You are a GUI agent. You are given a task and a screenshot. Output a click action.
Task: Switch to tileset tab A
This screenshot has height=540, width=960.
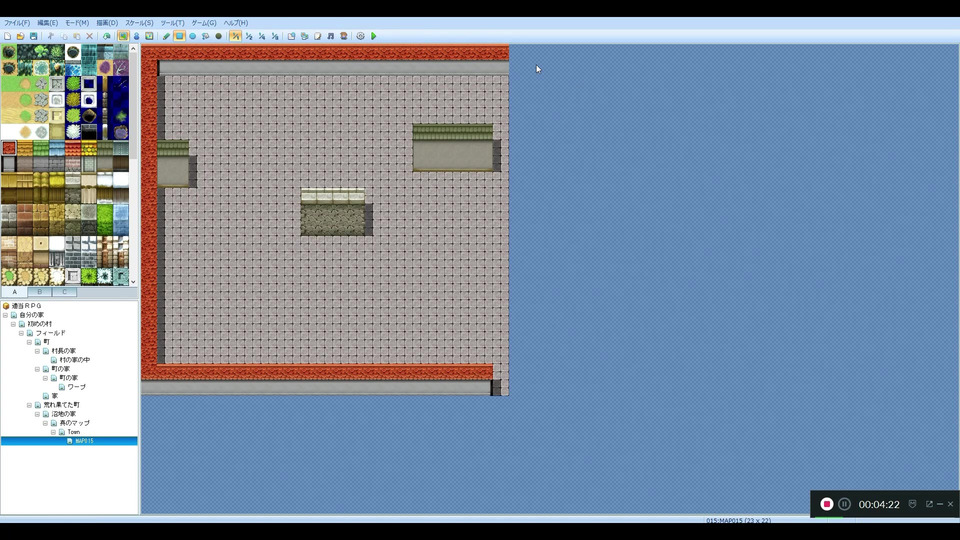[x=15, y=292]
